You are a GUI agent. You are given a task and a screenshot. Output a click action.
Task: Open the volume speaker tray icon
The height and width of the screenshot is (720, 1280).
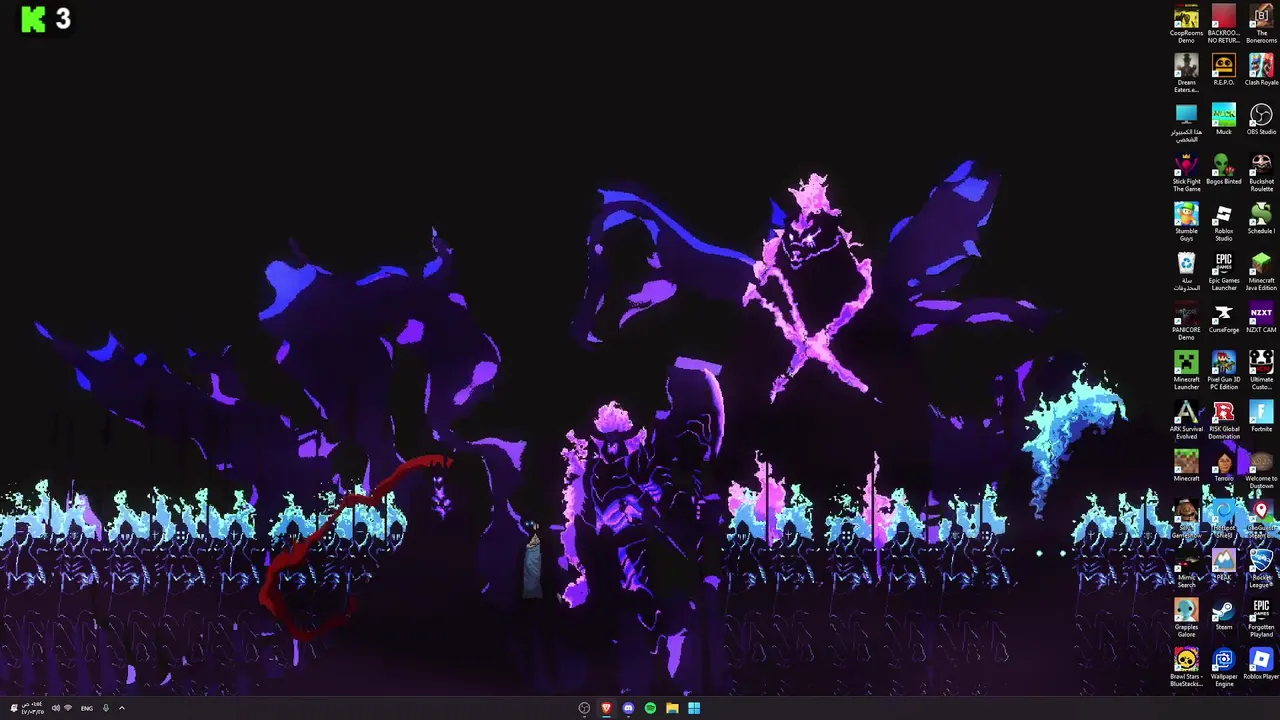56,708
